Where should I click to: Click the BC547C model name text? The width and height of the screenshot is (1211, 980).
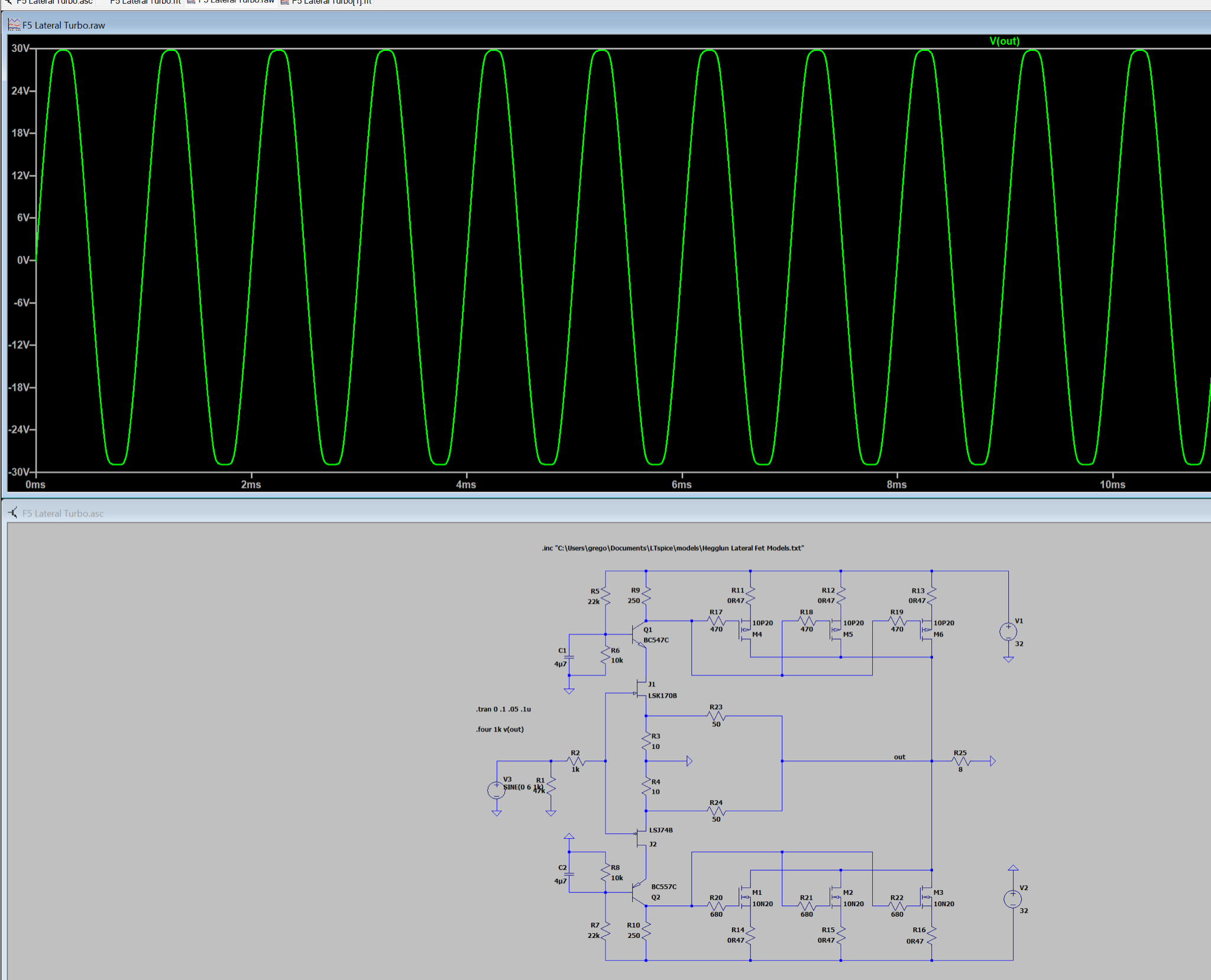656,640
